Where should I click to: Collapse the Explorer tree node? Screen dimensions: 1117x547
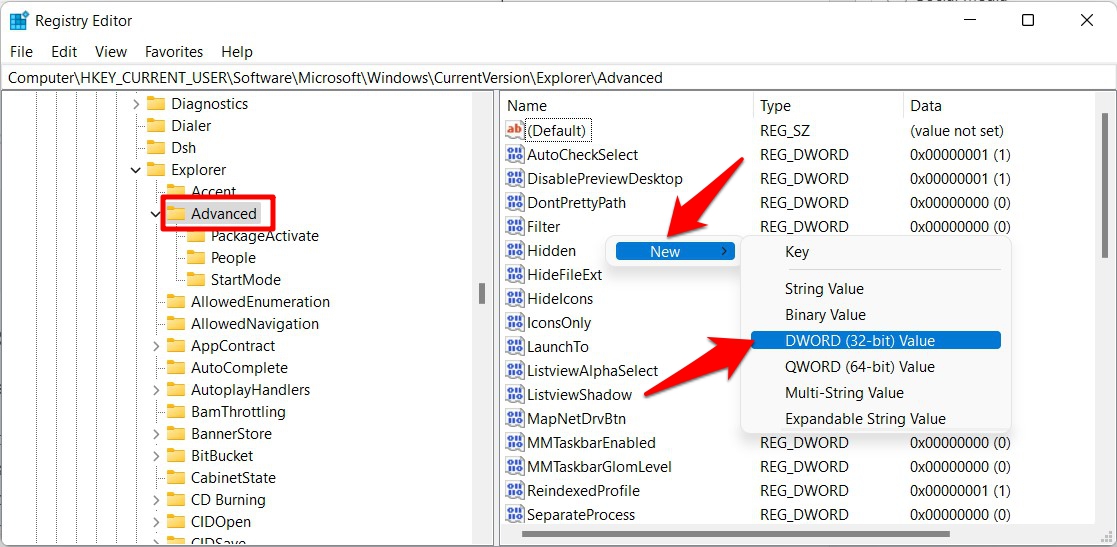tap(136, 170)
